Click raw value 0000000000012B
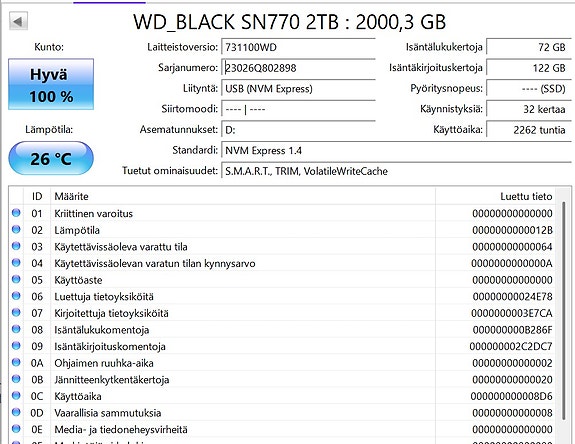The height and width of the screenshot is (444, 575). [512, 230]
